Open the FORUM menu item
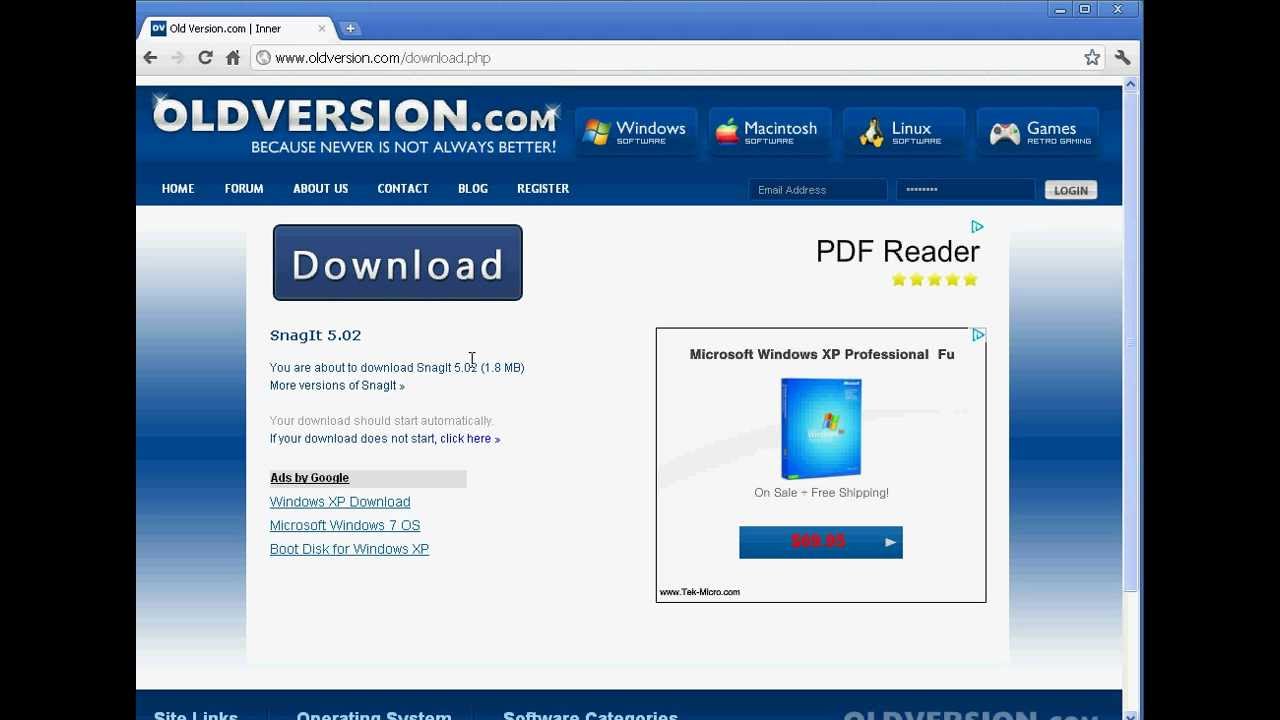Image resolution: width=1280 pixels, height=720 pixels. point(244,189)
